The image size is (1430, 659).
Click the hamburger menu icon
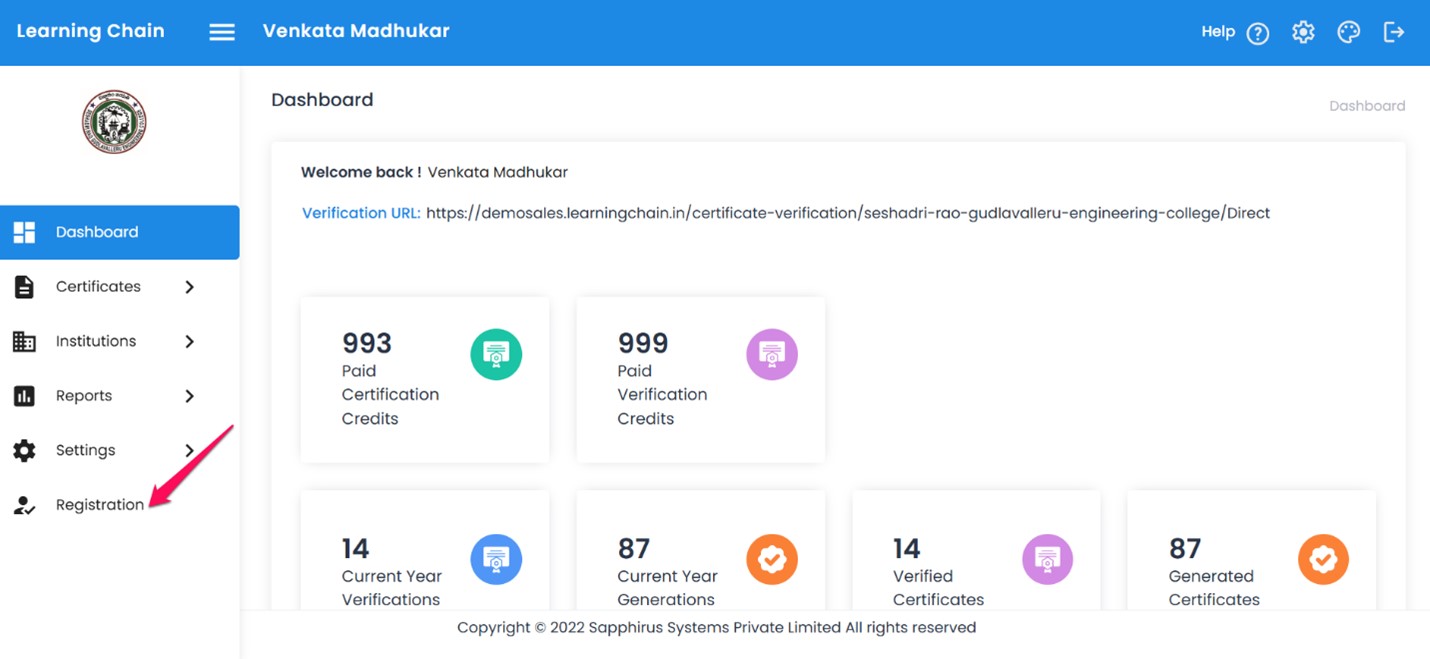coord(222,32)
